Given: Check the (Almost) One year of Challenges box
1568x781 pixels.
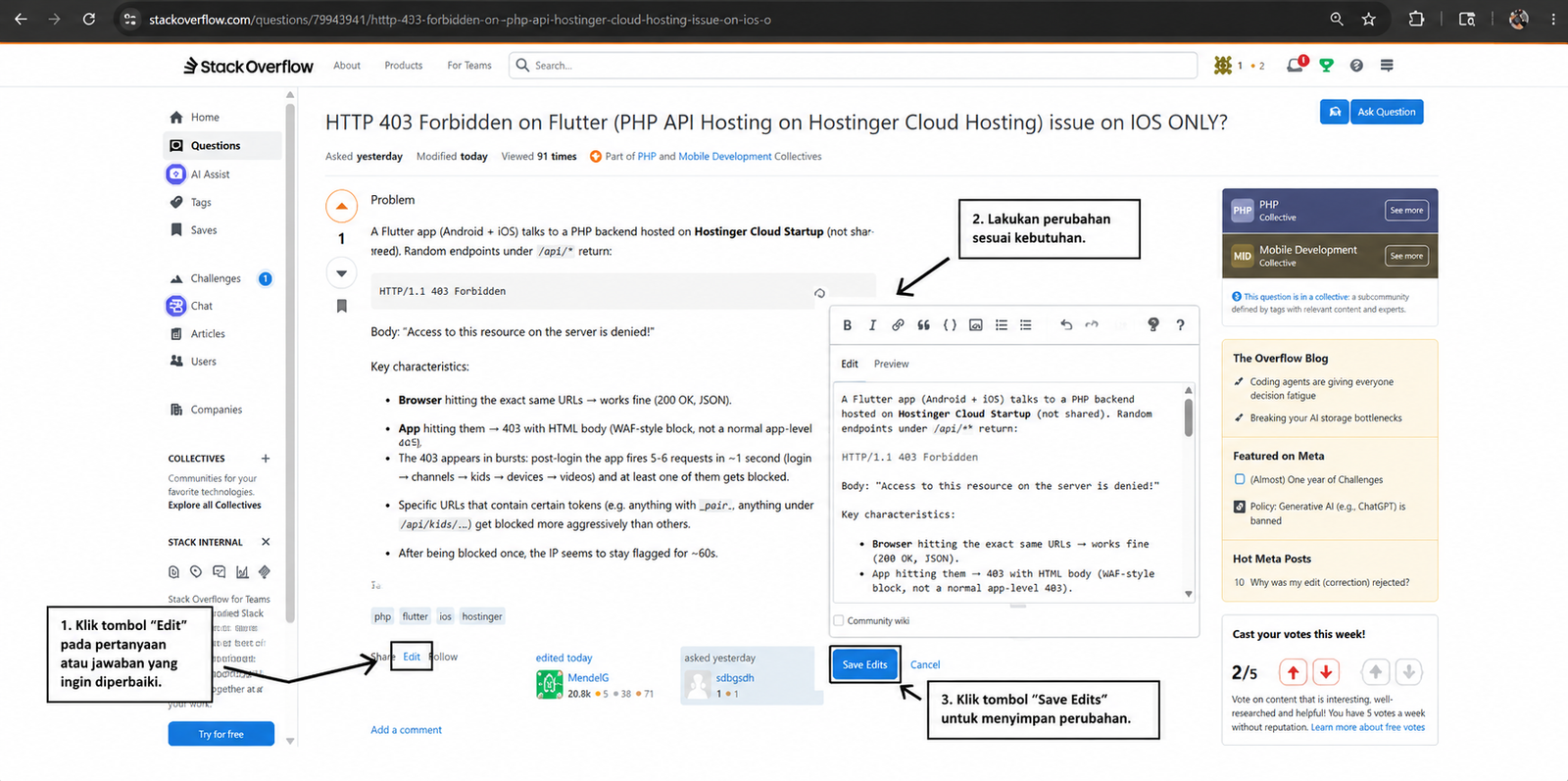Looking at the screenshot, I should click(x=1240, y=479).
